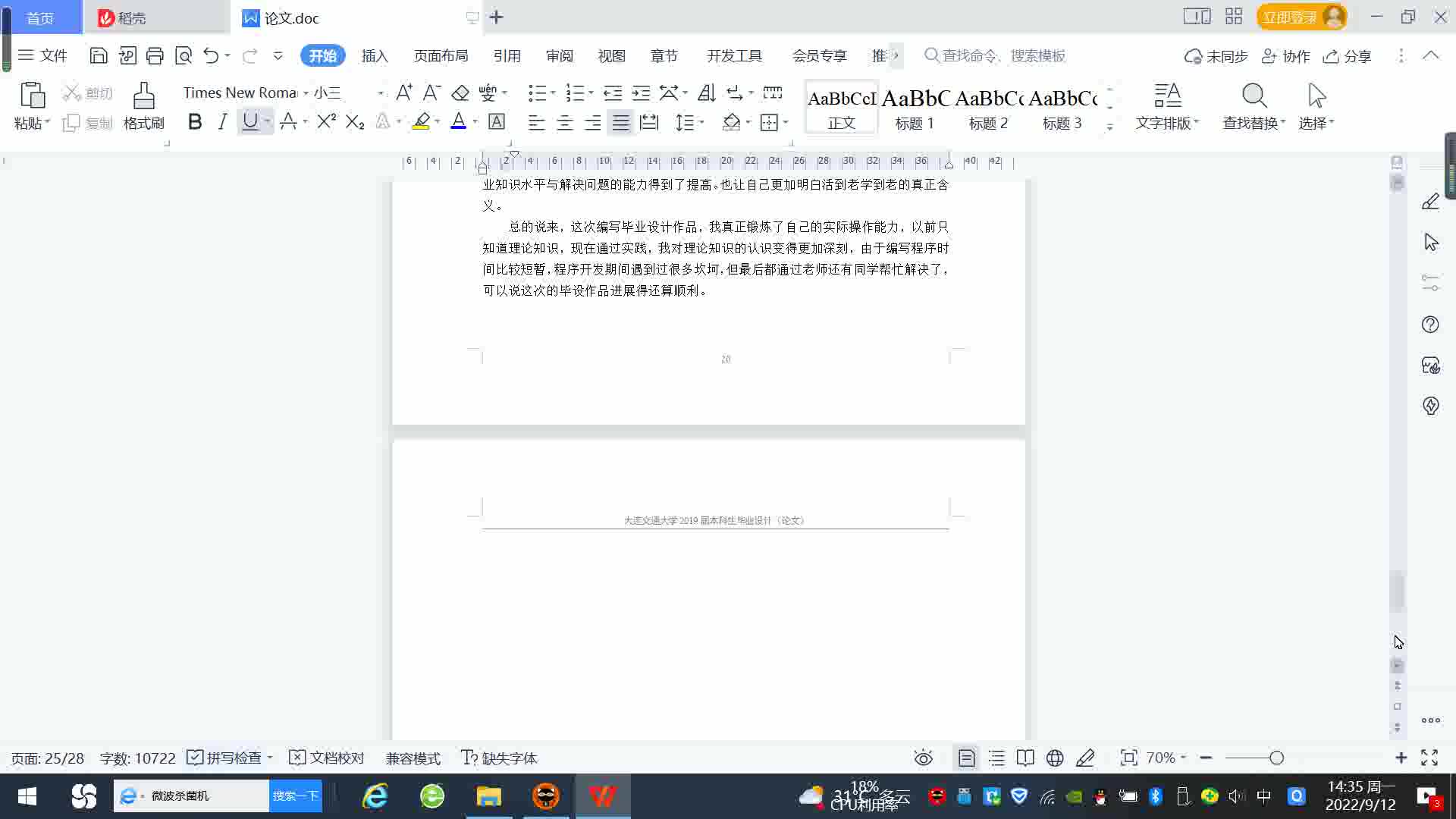The image size is (1456, 819).
Task: Toggle Italic formatting
Action: (x=222, y=121)
